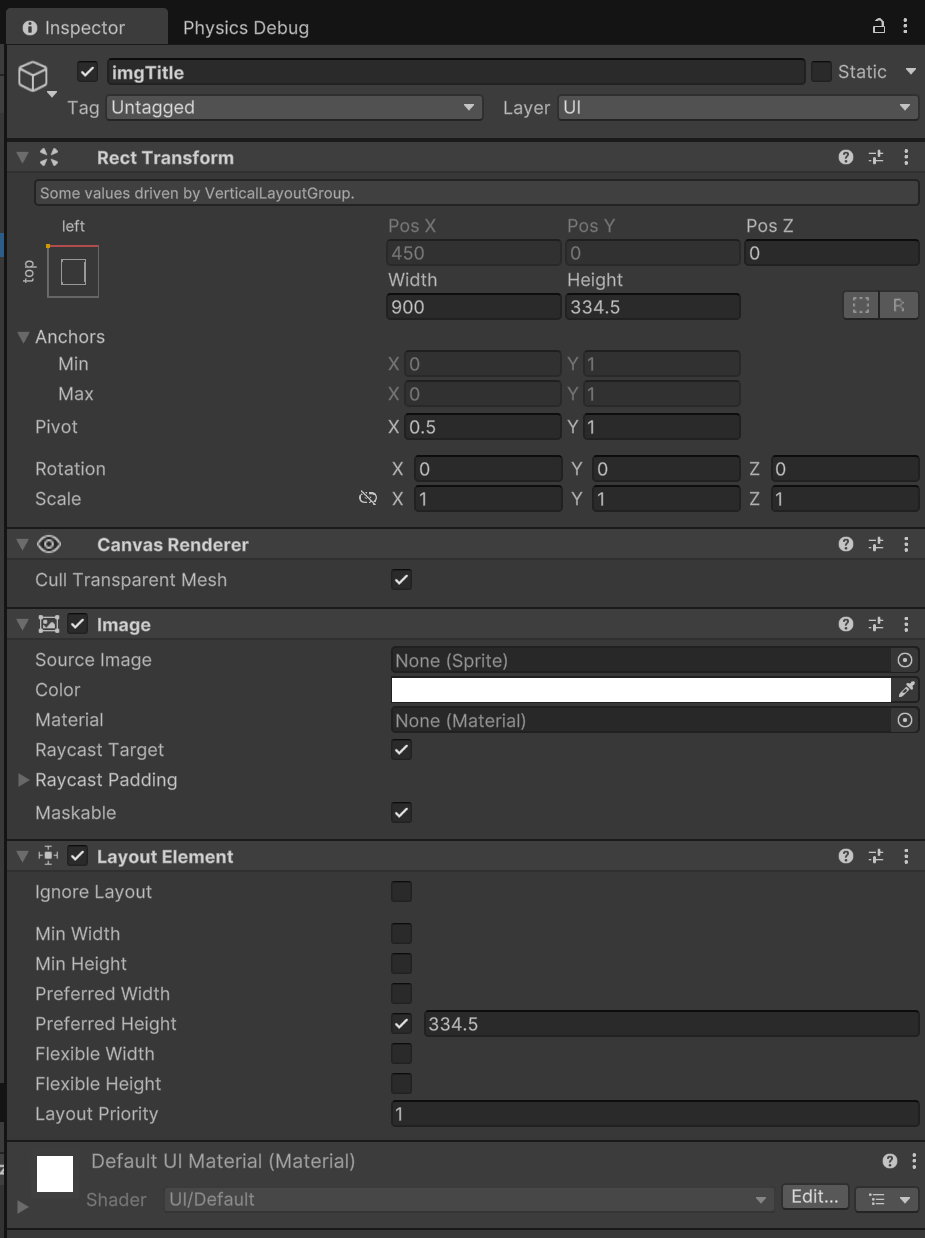The image size is (925, 1238).
Task: Click the shader Edit... button
Action: coord(815,1197)
